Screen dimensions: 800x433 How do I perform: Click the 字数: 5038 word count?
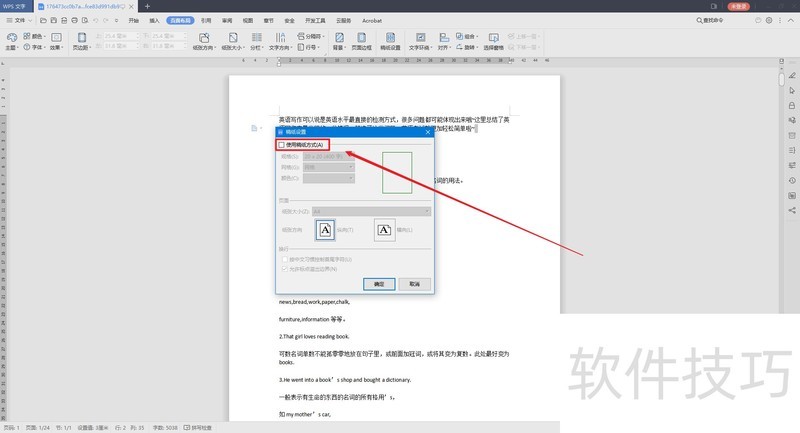coord(165,427)
